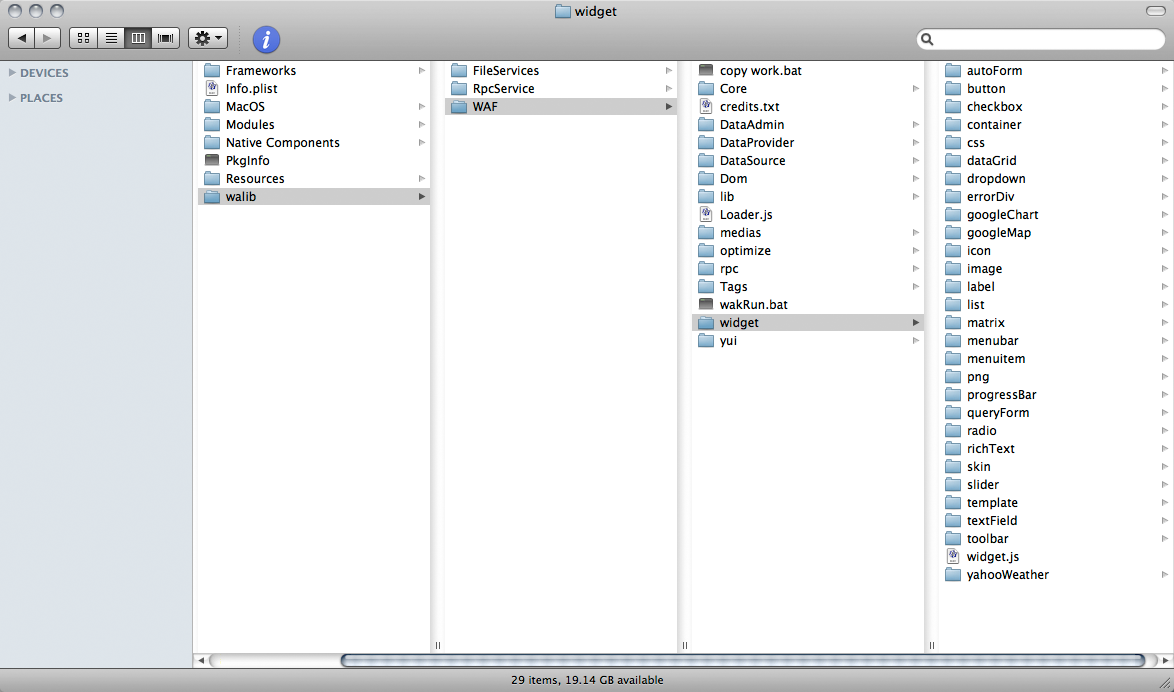Select the credits.txt file icon
This screenshot has height=692, width=1174.
pyautogui.click(x=706, y=107)
